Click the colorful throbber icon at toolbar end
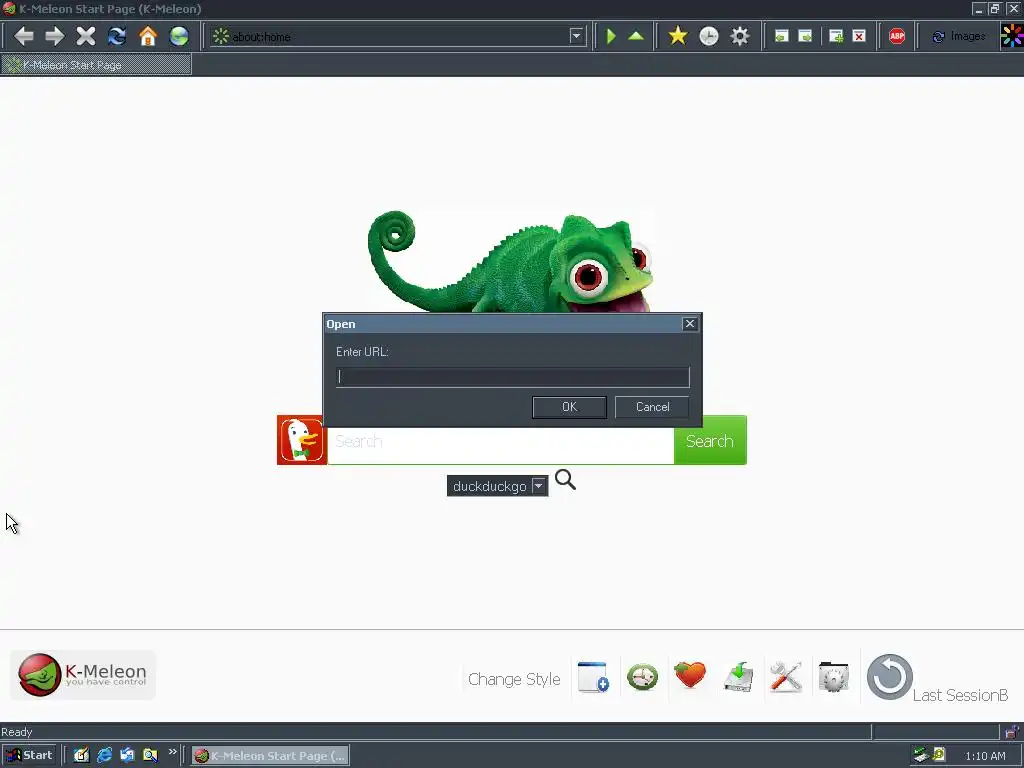 click(x=1012, y=36)
